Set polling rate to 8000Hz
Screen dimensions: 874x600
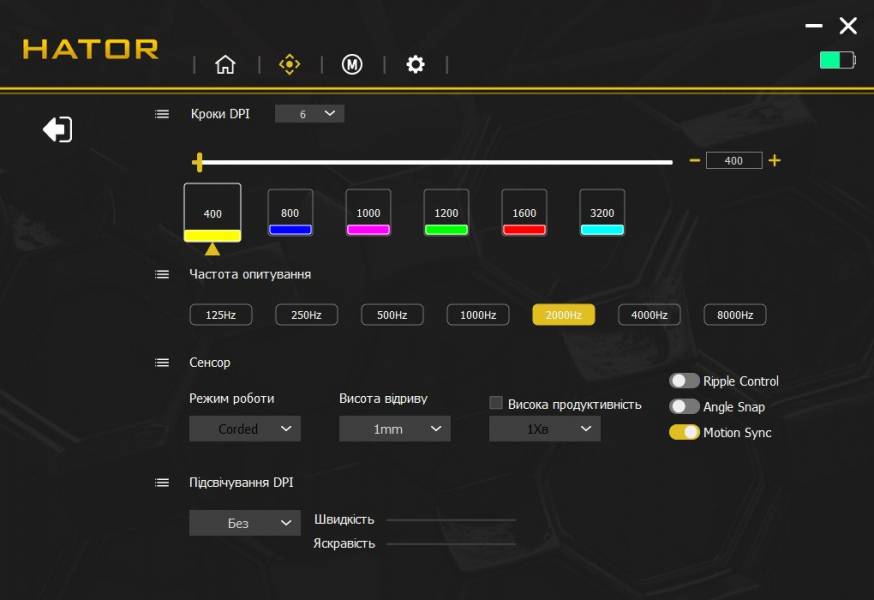pos(735,315)
